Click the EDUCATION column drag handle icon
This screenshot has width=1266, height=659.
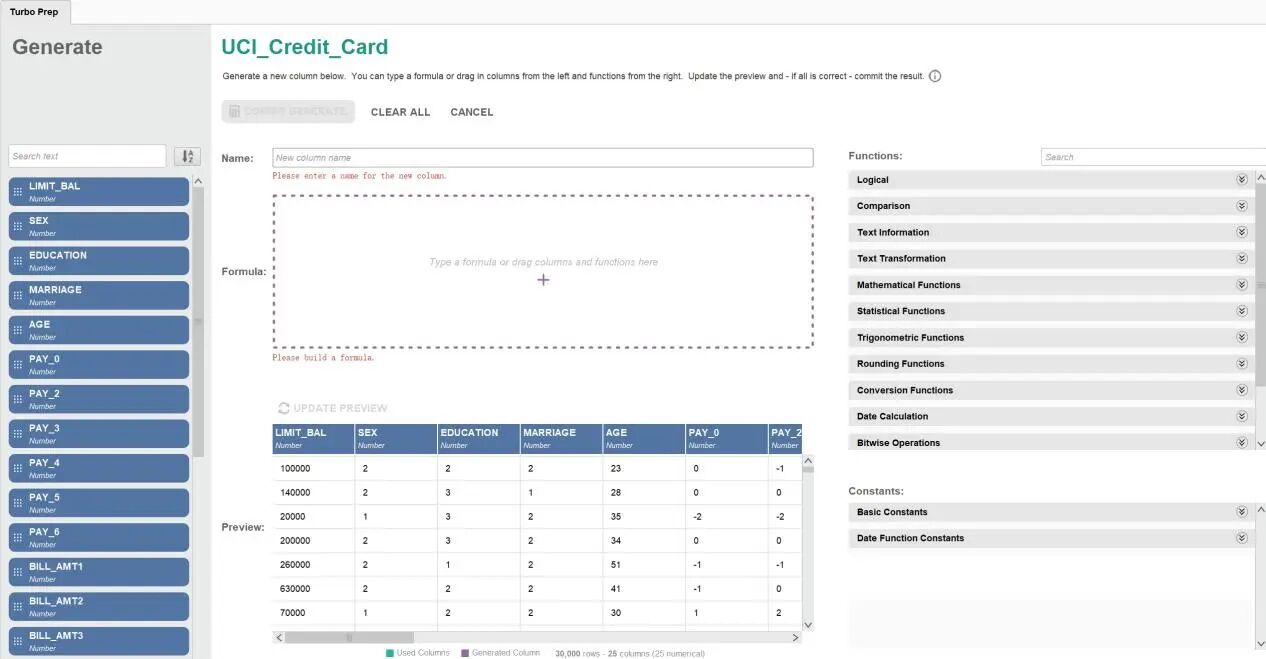point(17,261)
